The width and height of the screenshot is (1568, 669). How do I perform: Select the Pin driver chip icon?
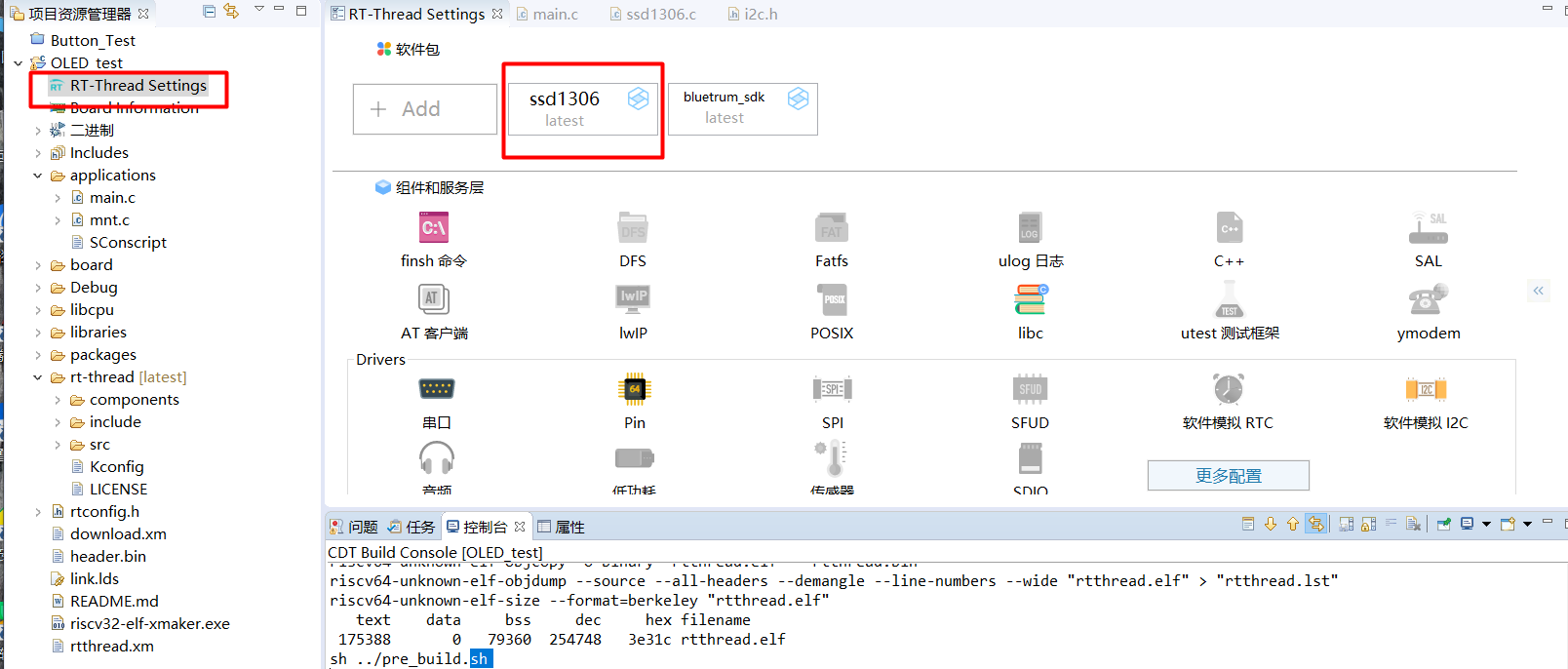pyautogui.click(x=635, y=389)
